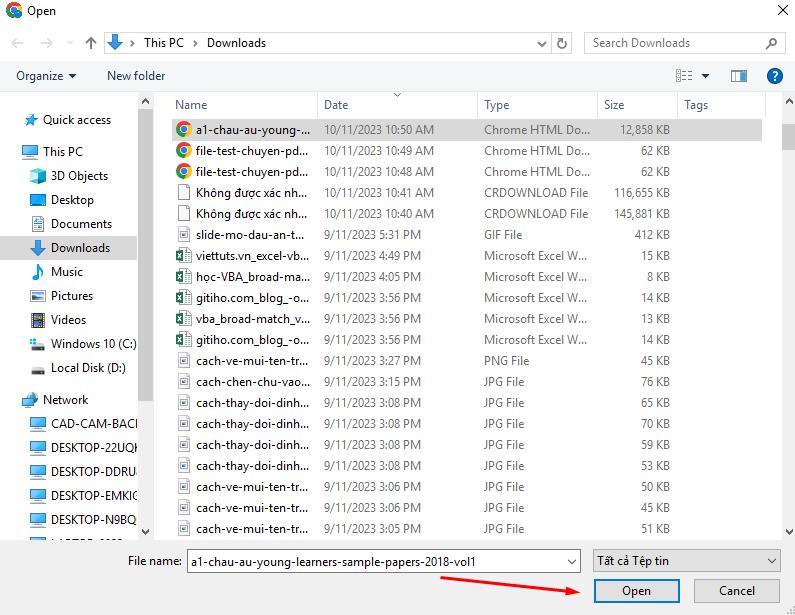The width and height of the screenshot is (795, 615).
Task: Select vba_broad-match_v Excel file
Action: (466, 319)
